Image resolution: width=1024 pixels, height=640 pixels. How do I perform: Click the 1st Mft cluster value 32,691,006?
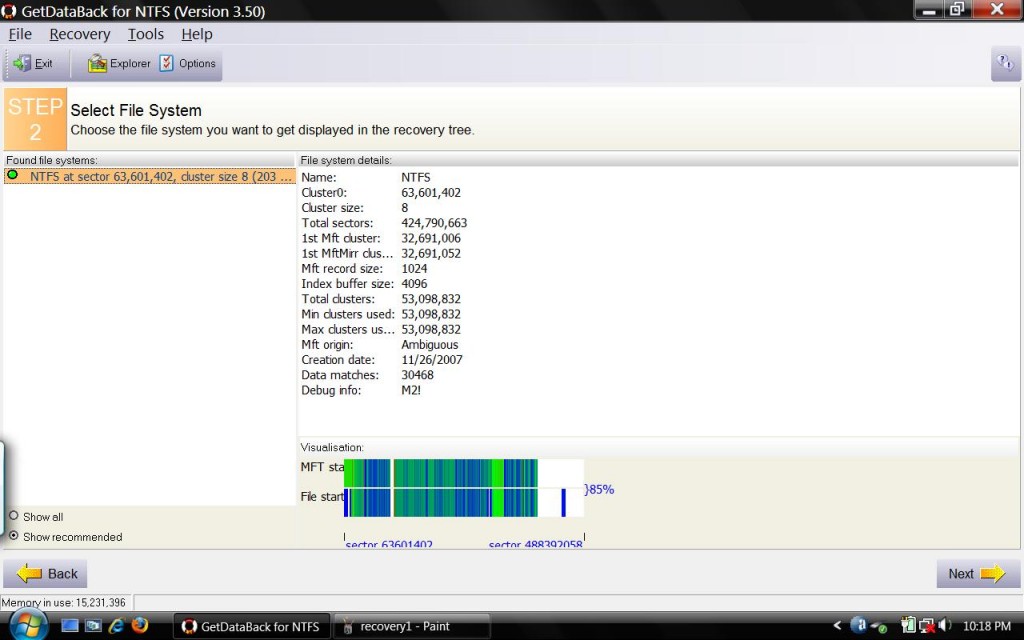pos(431,238)
